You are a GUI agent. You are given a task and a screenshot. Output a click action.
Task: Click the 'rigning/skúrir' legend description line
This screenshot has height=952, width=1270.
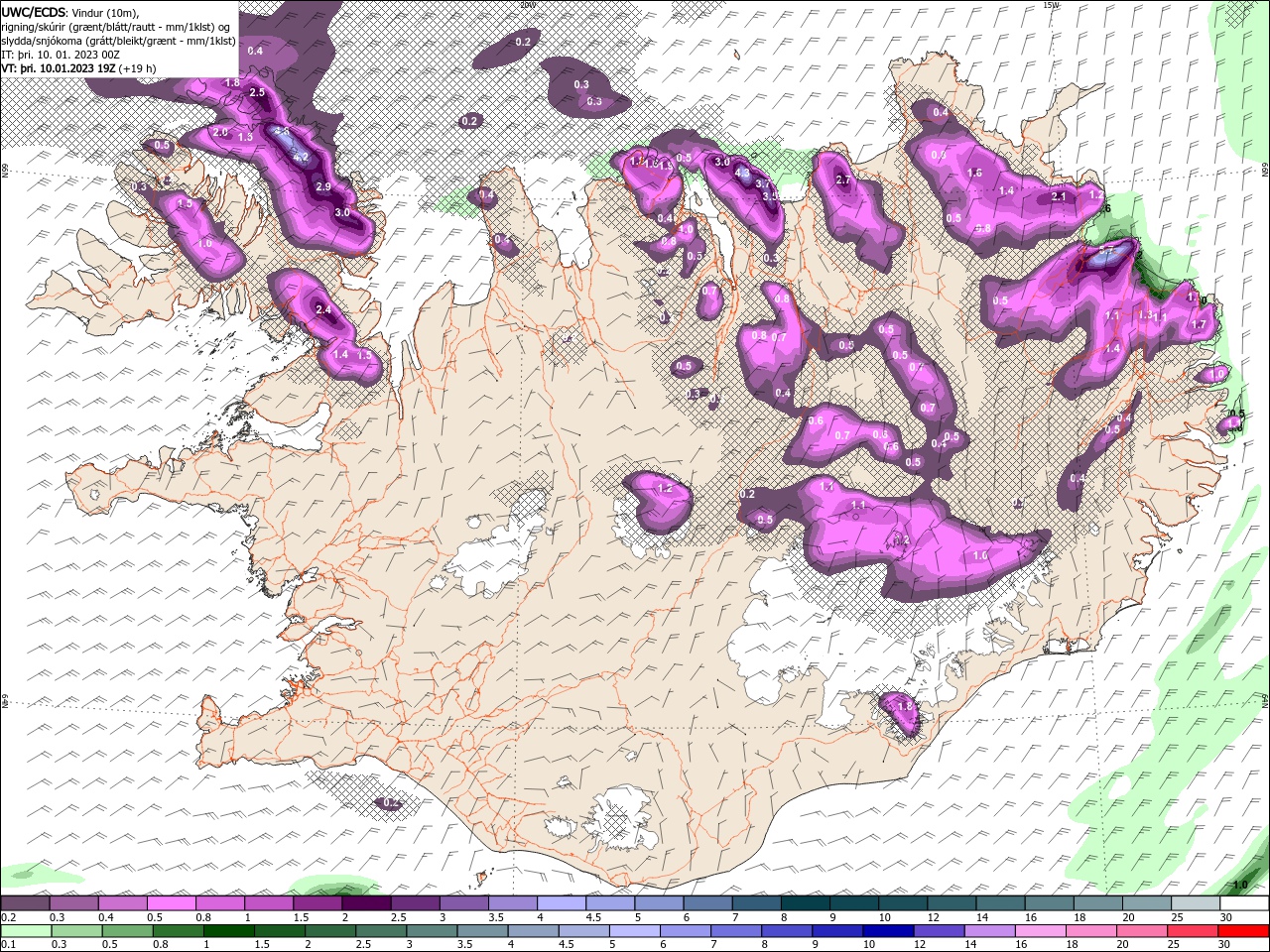pyautogui.click(x=115, y=26)
